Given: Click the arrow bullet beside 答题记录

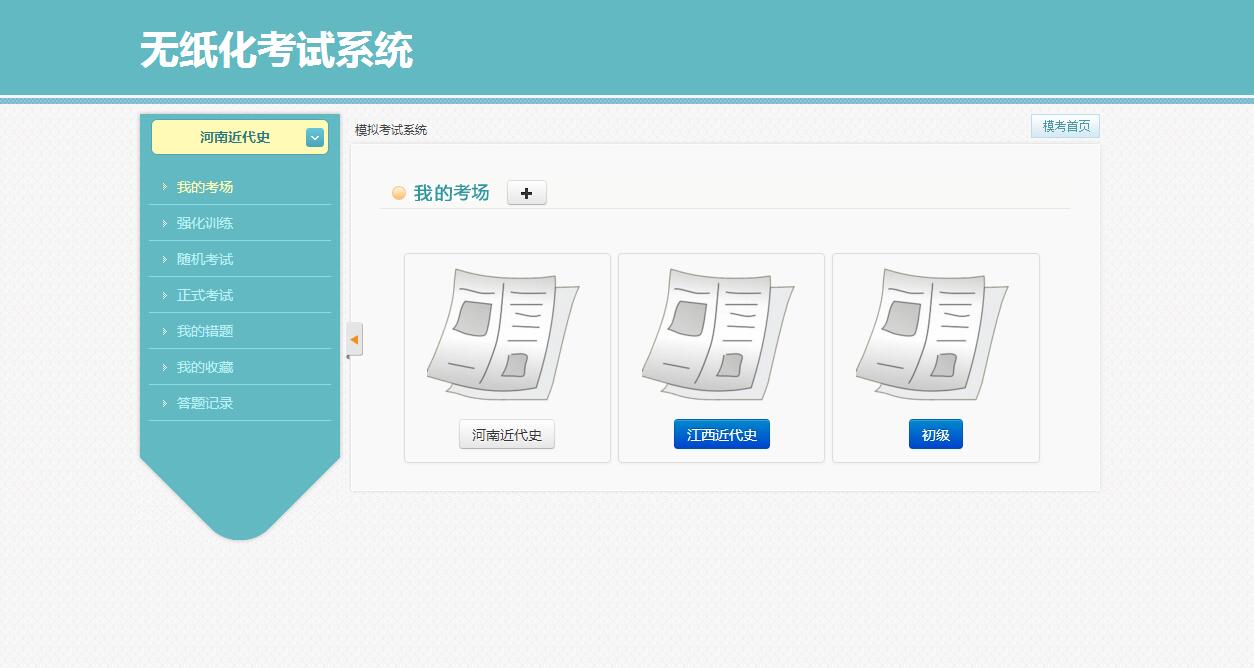Looking at the screenshot, I should [165, 403].
